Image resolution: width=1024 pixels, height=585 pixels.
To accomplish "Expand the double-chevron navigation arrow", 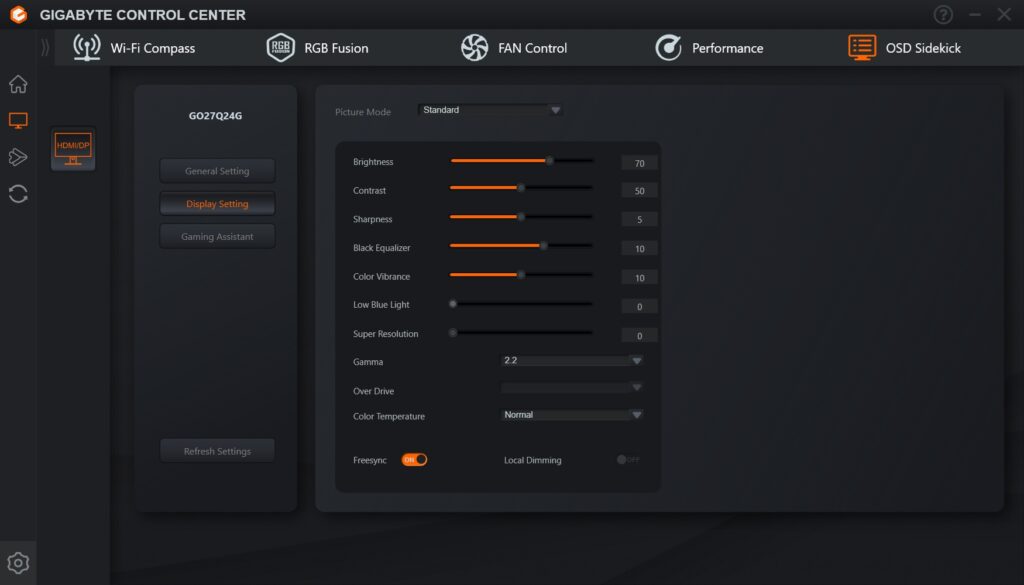I will pos(45,48).
